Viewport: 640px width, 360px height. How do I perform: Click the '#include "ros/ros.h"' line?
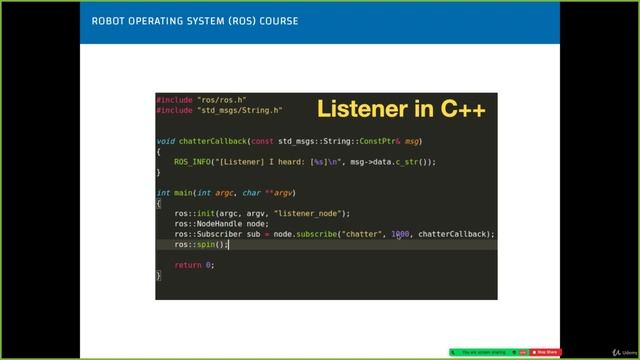point(201,100)
